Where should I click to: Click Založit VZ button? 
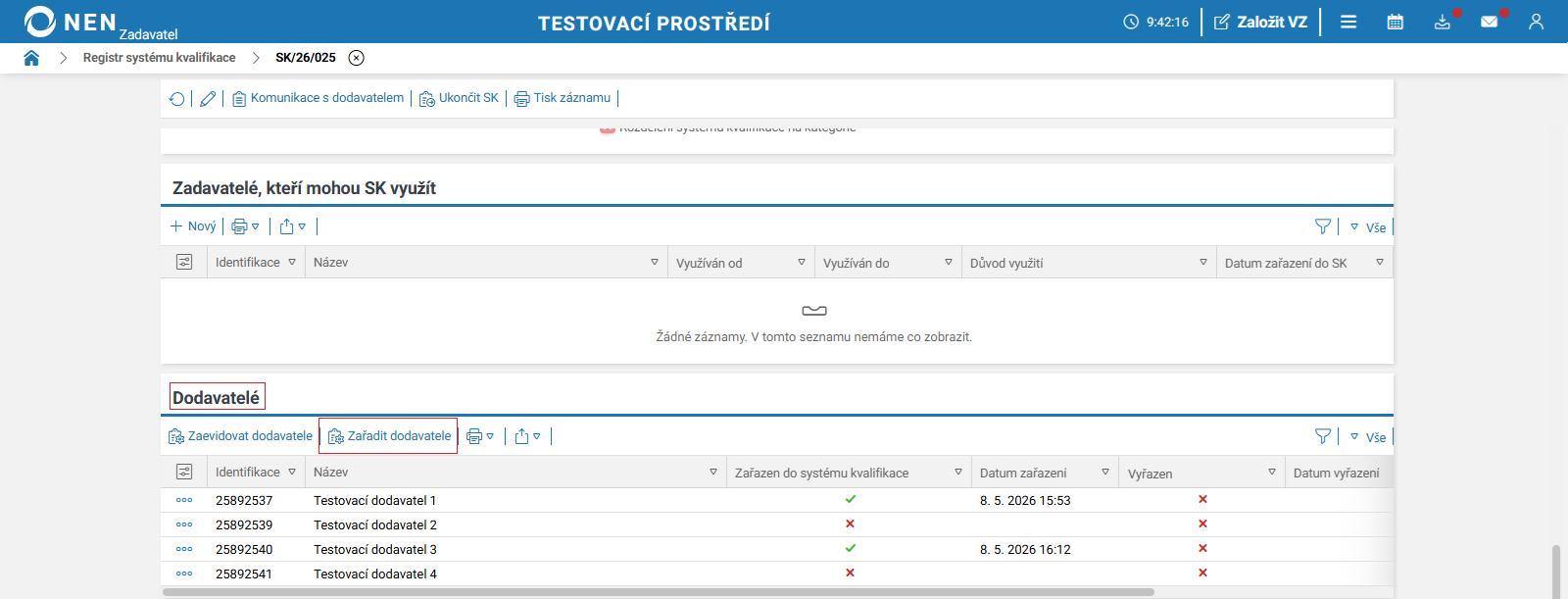1260,22
